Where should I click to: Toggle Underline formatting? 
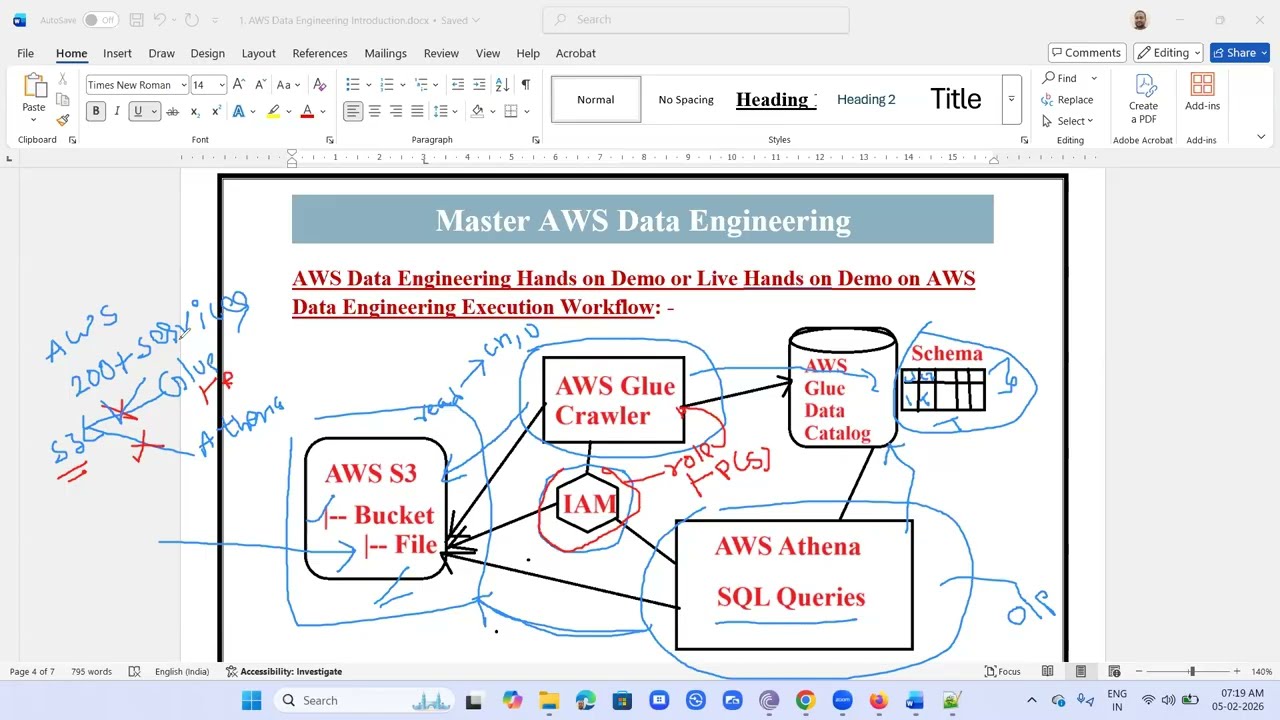point(138,111)
